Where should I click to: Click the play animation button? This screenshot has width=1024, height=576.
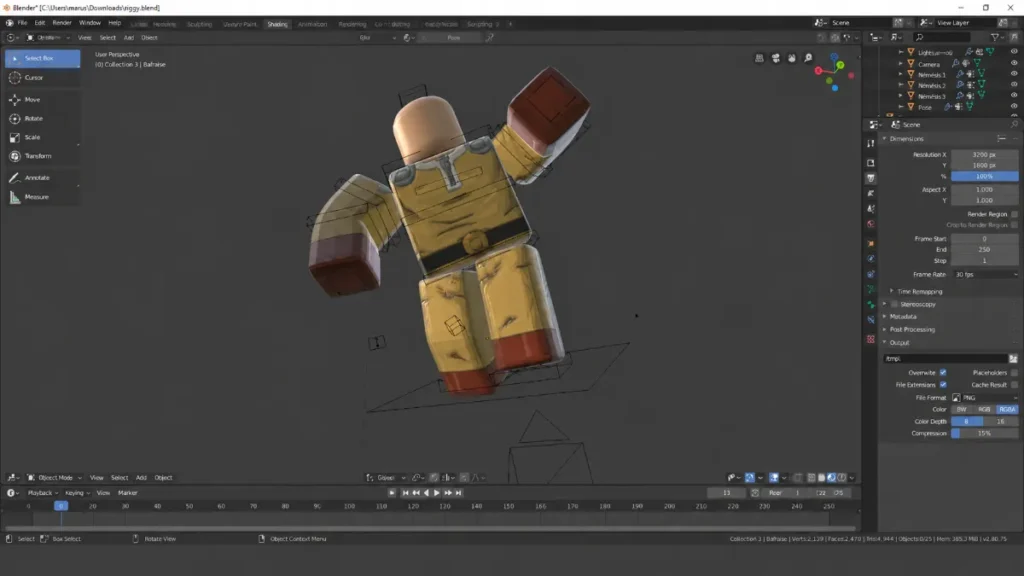click(x=436, y=493)
